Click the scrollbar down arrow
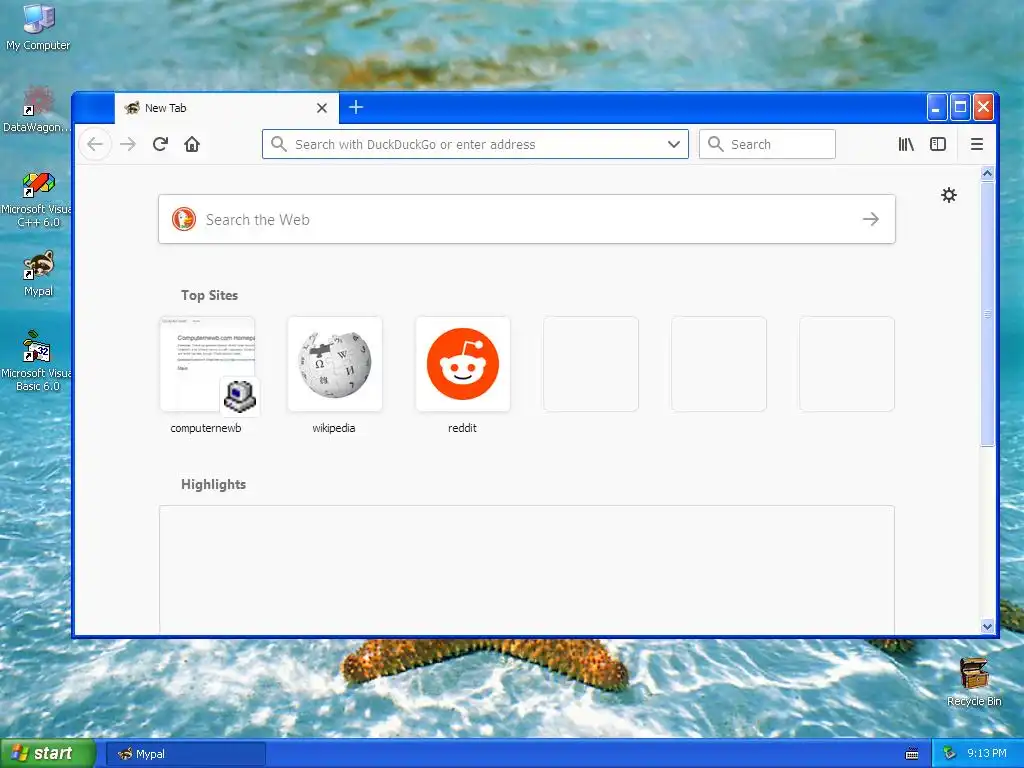The width and height of the screenshot is (1024, 768). tap(987, 626)
